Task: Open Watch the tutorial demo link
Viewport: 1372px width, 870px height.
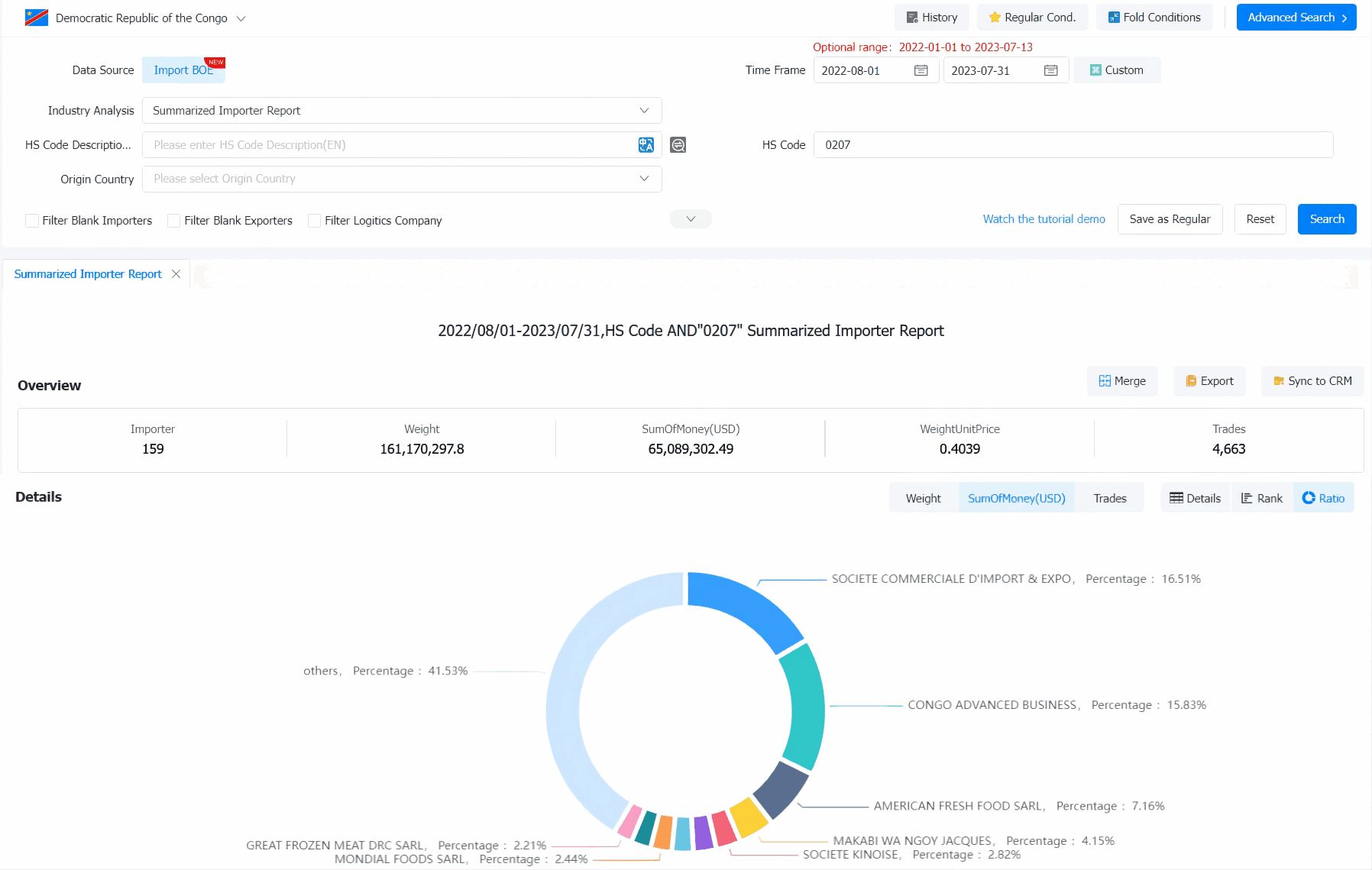Action: click(x=1044, y=219)
